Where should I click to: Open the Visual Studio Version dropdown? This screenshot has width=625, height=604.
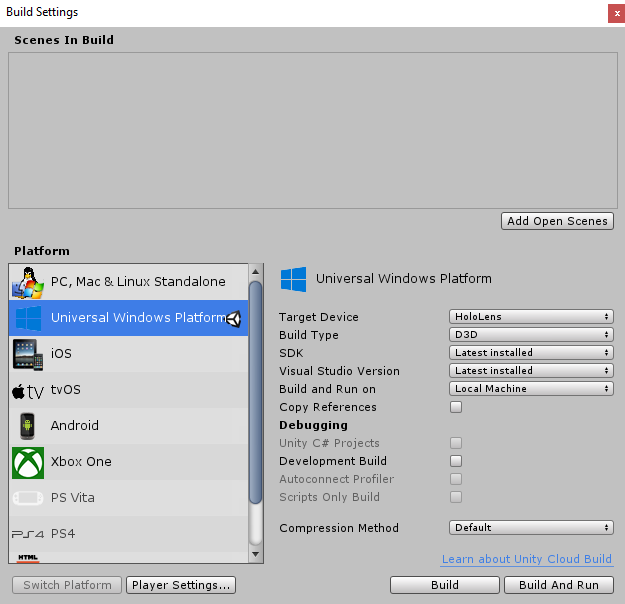[x=531, y=370]
